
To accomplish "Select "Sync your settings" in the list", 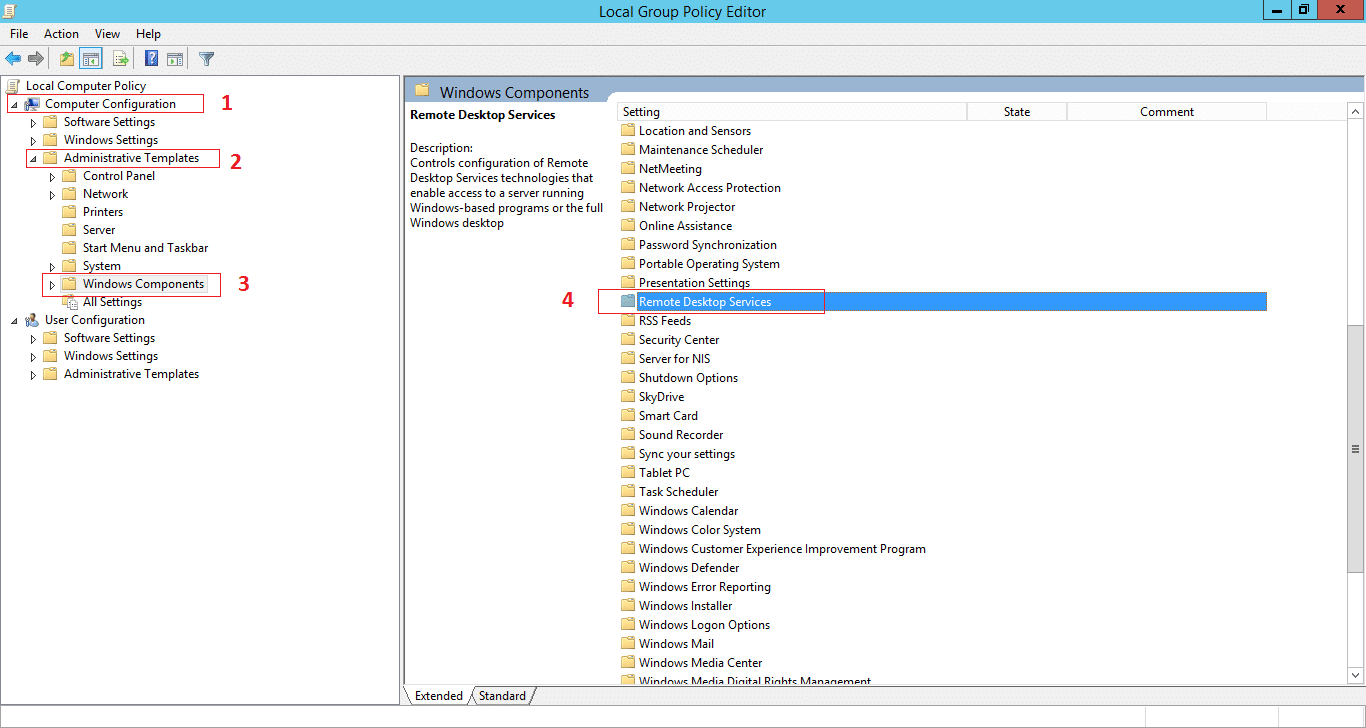I will (x=687, y=454).
